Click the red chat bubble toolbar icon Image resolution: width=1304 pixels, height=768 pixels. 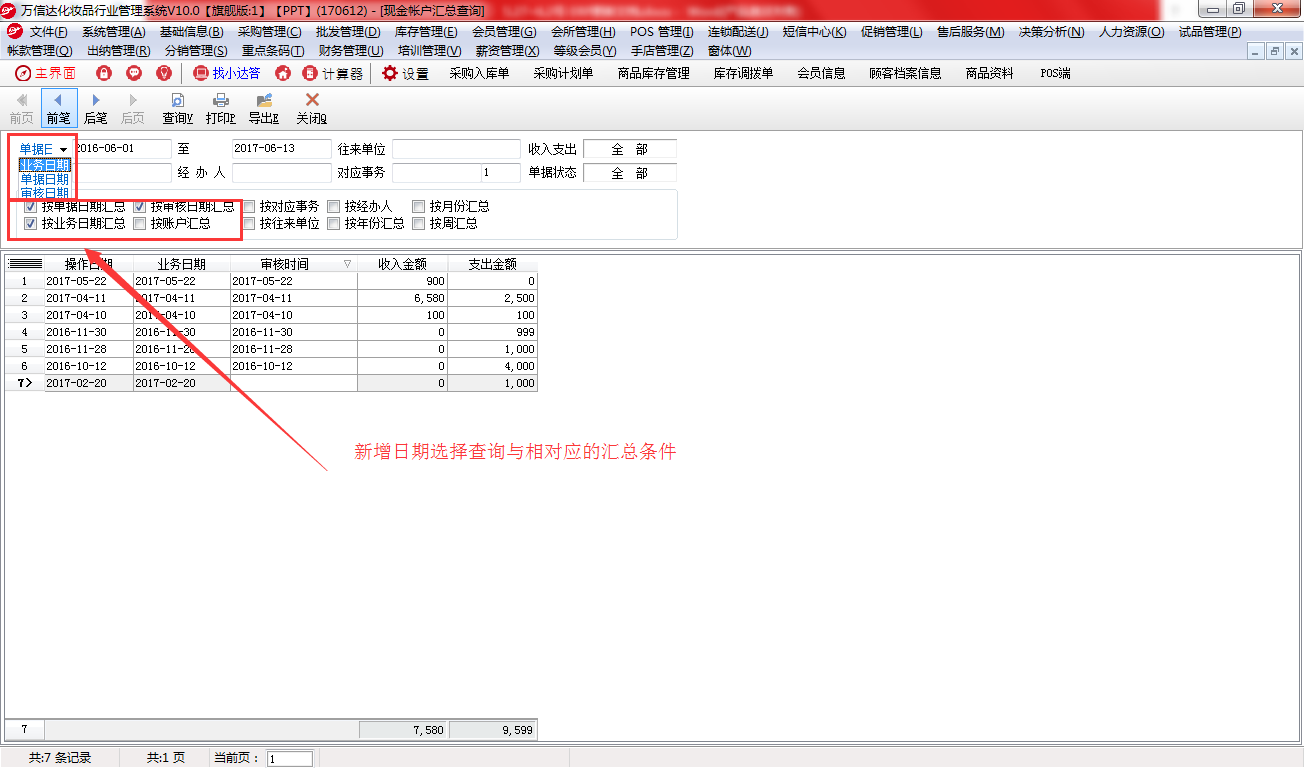[x=134, y=73]
